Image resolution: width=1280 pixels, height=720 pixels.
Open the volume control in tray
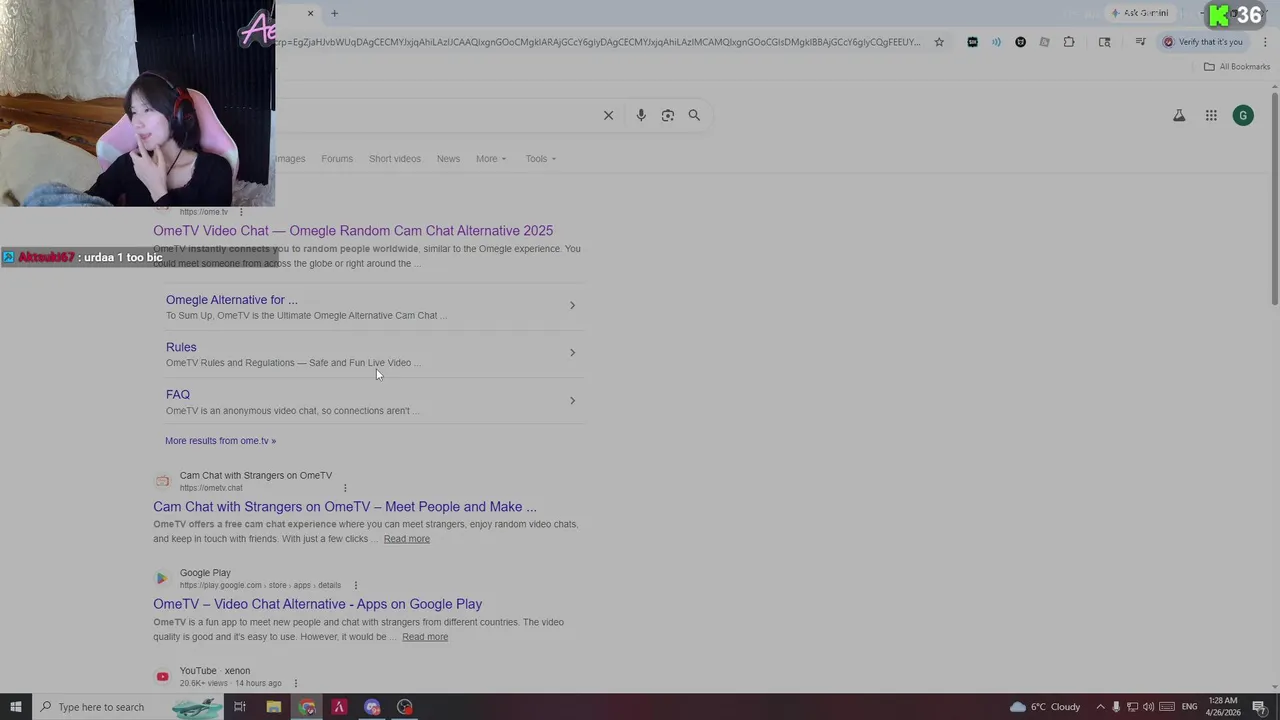click(x=1148, y=707)
